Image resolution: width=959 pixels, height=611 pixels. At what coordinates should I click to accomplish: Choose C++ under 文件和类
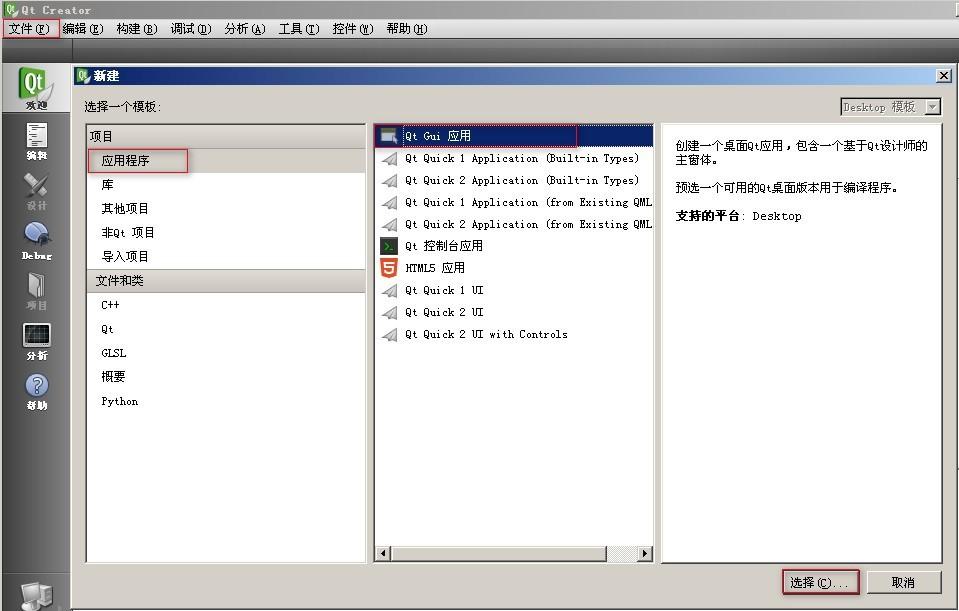(x=113, y=304)
